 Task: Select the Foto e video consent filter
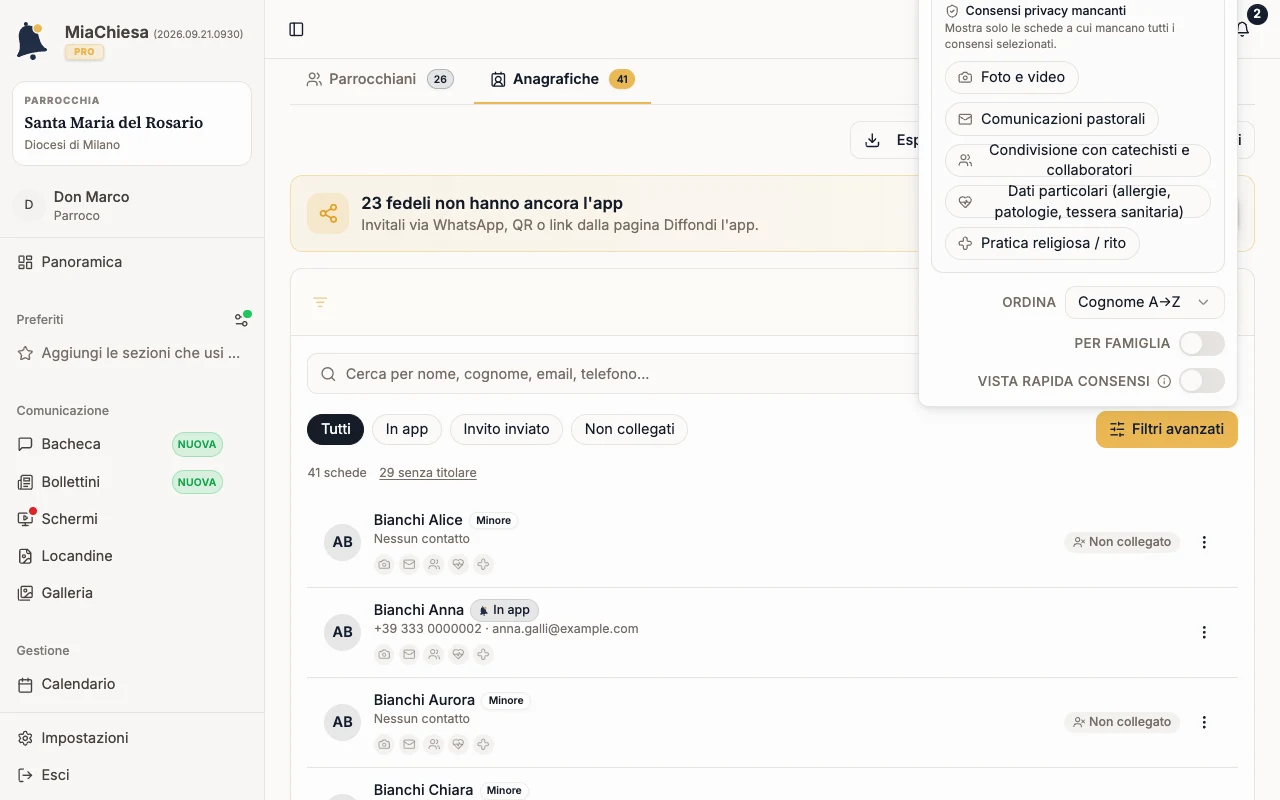tap(1011, 77)
